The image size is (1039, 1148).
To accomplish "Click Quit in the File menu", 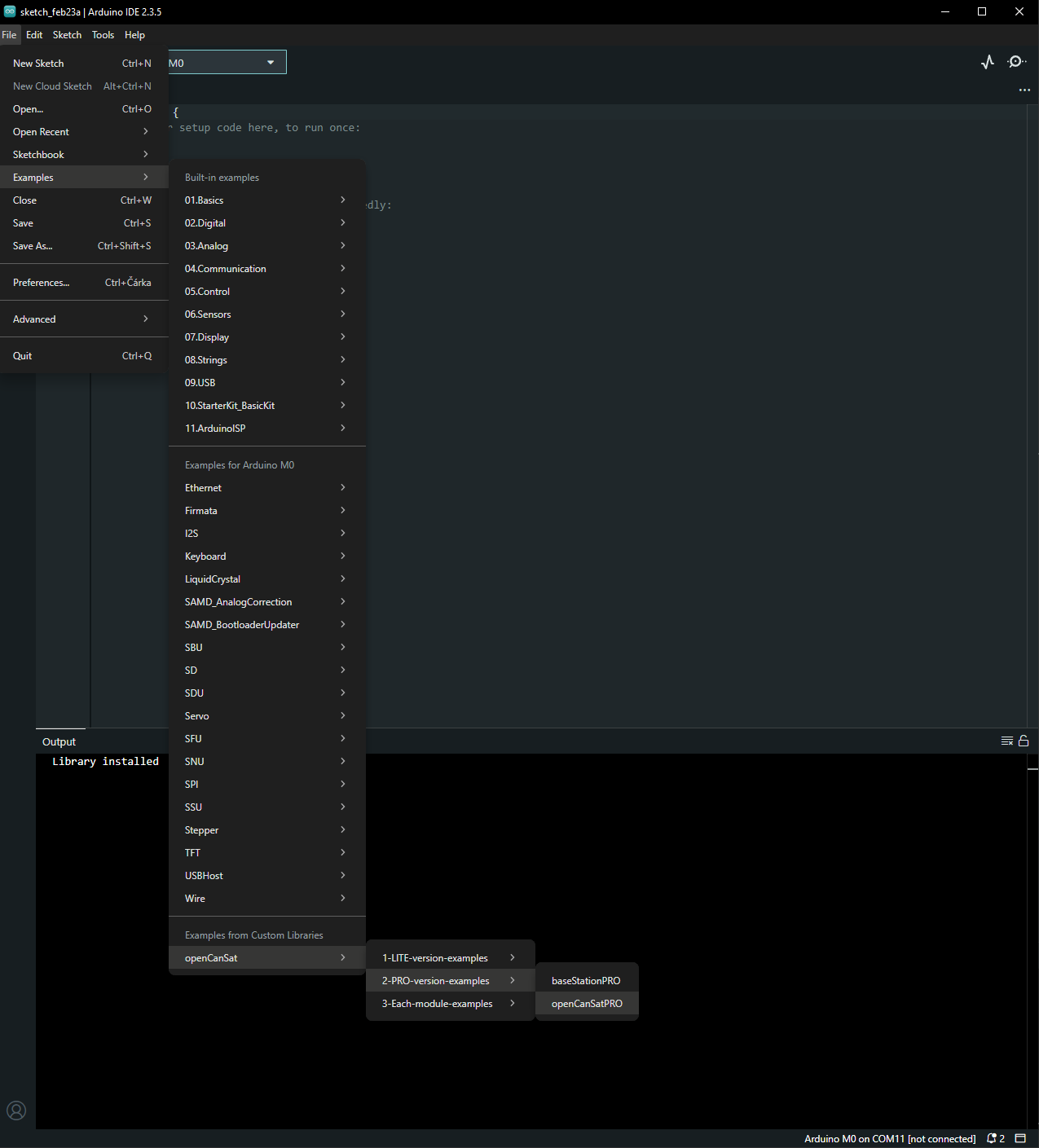I will point(84,356).
